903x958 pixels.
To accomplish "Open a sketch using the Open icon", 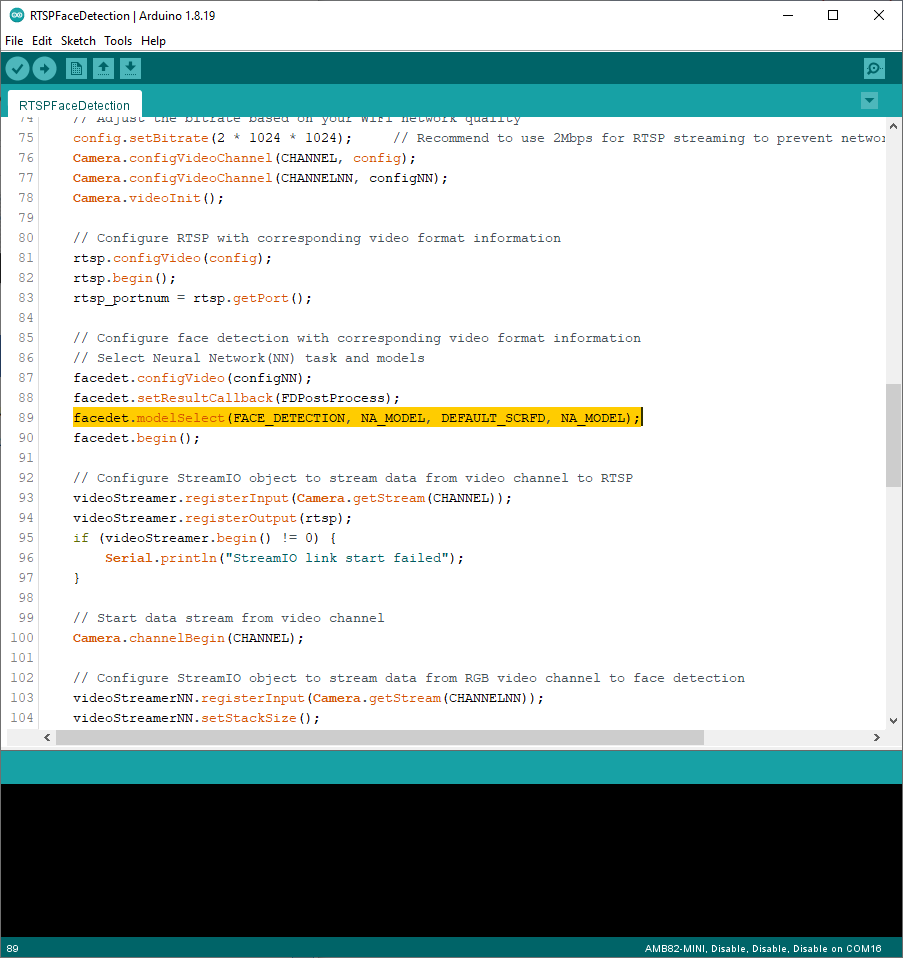I will (103, 68).
